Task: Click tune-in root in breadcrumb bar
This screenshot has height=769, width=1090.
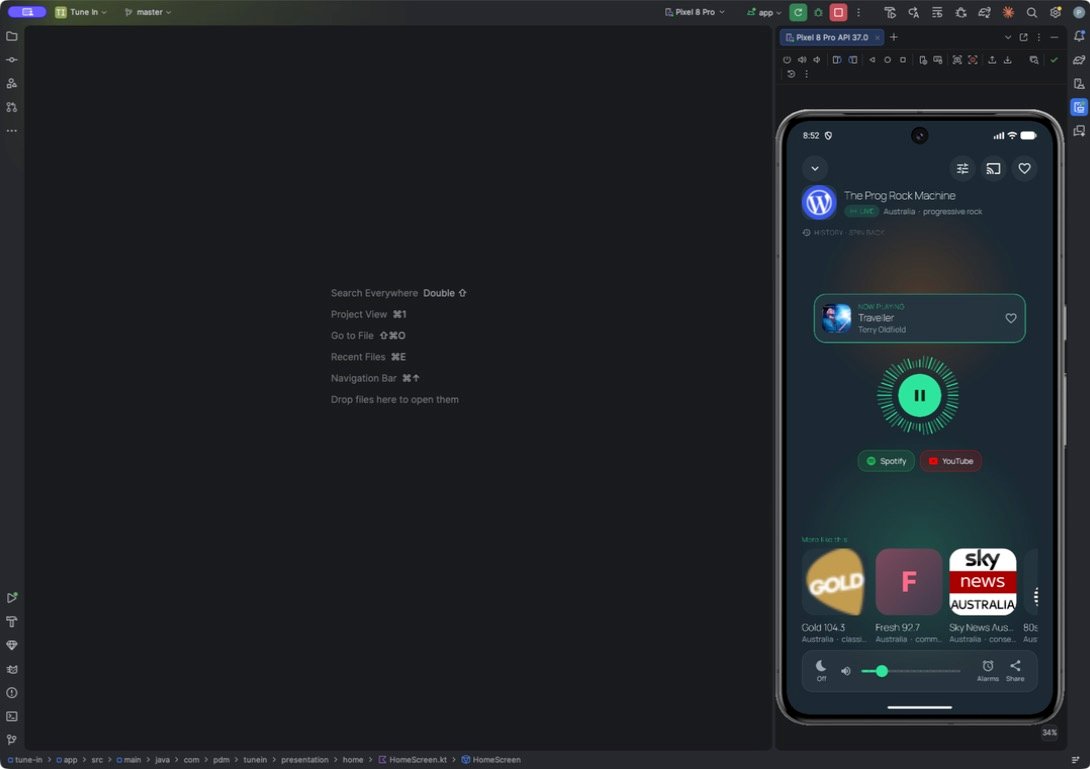Action: pyautogui.click(x=24, y=759)
